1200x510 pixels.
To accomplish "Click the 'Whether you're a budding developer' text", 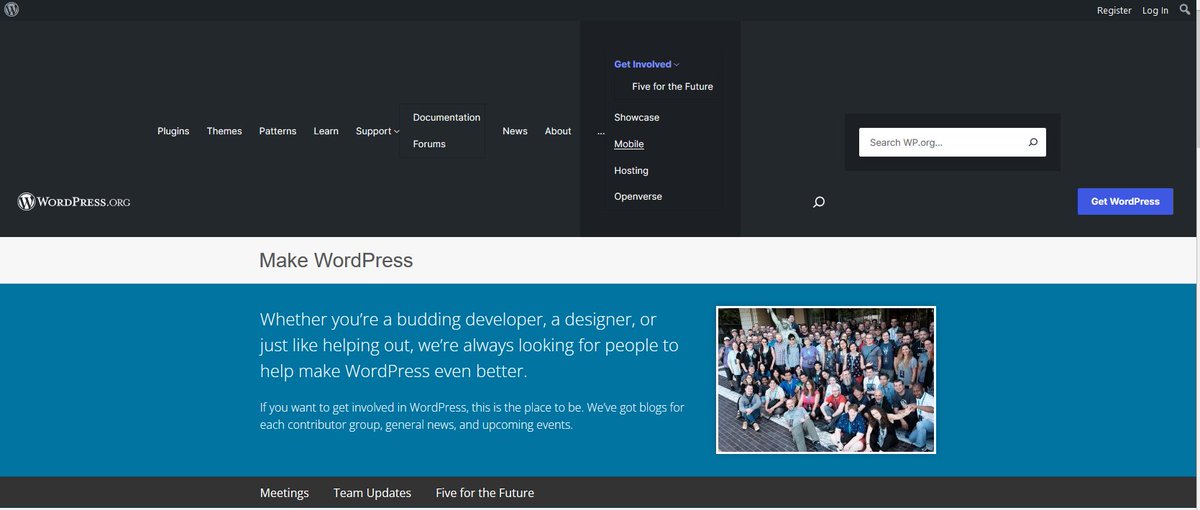I will click(469, 345).
